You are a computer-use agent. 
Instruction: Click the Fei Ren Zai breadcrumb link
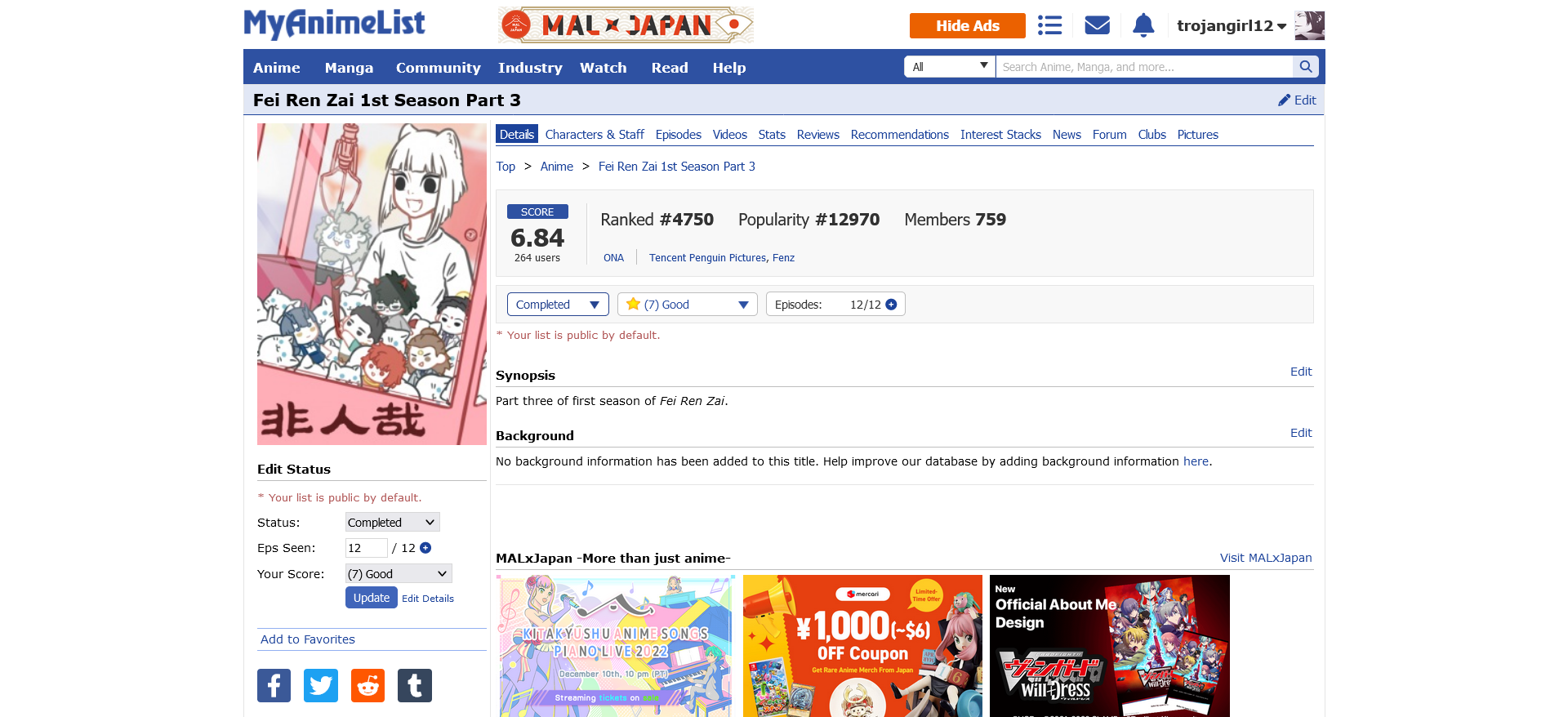[677, 167]
